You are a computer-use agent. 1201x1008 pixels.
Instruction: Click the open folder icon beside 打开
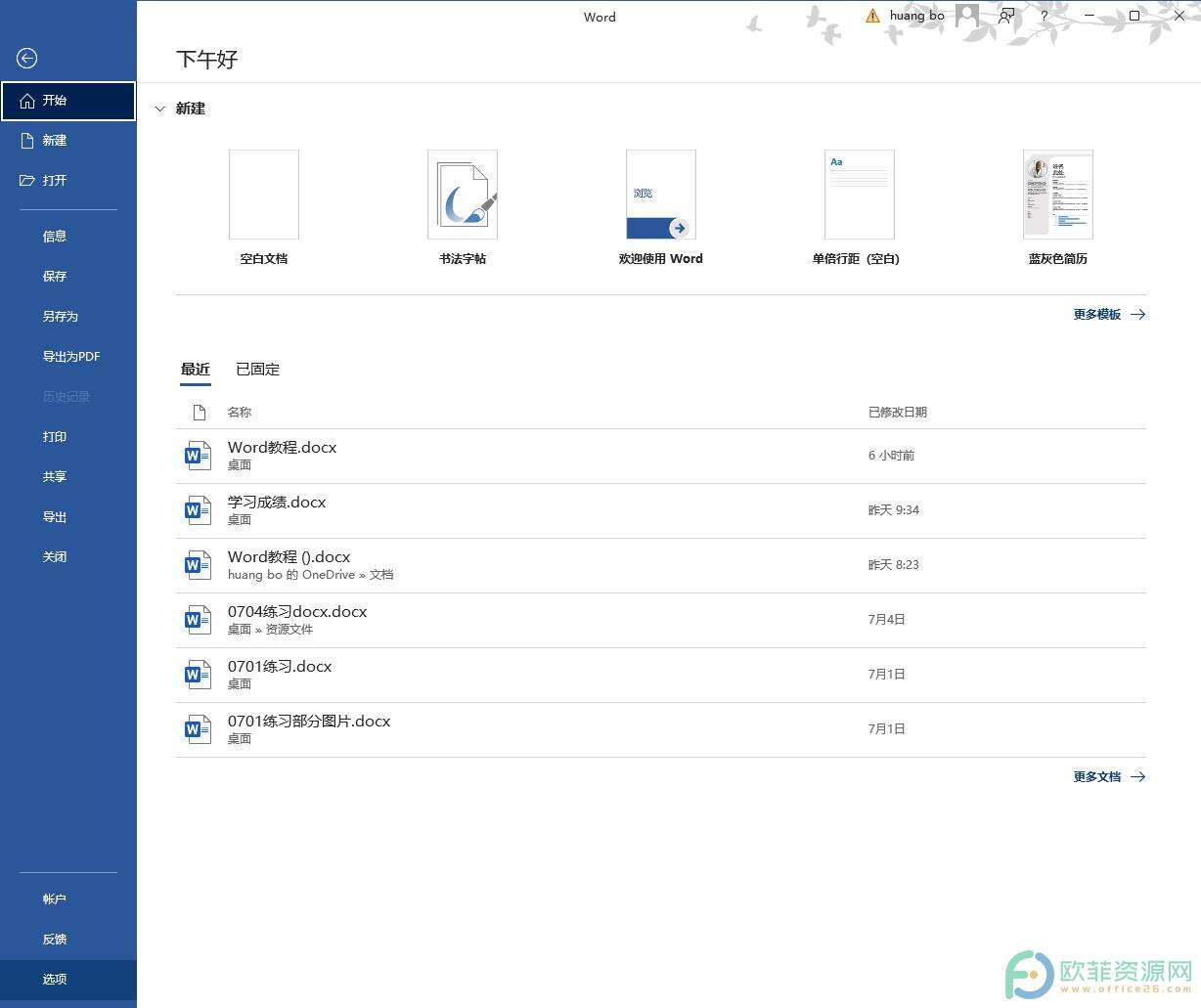coord(27,181)
